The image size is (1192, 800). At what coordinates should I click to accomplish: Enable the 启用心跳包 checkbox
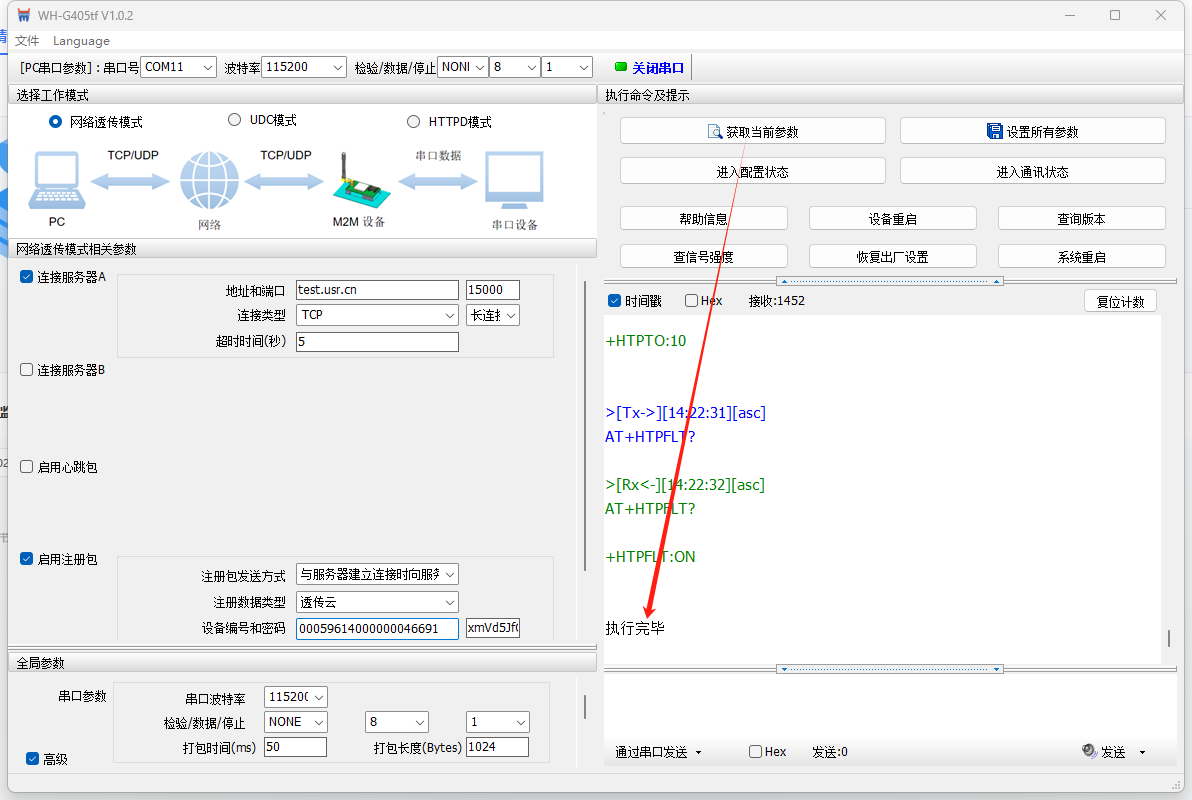click(x=27, y=467)
